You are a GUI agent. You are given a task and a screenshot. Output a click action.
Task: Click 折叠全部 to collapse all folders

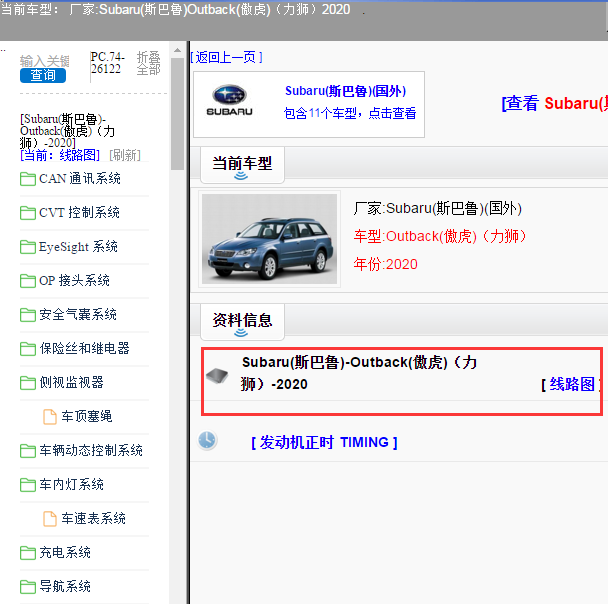pyautogui.click(x=149, y=63)
